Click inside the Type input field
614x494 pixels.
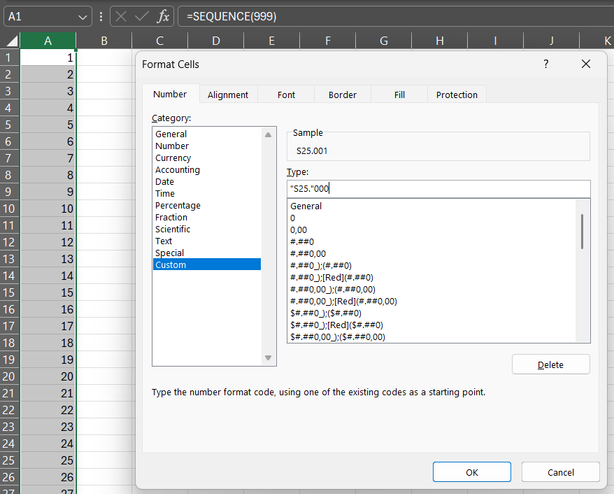click(437, 188)
